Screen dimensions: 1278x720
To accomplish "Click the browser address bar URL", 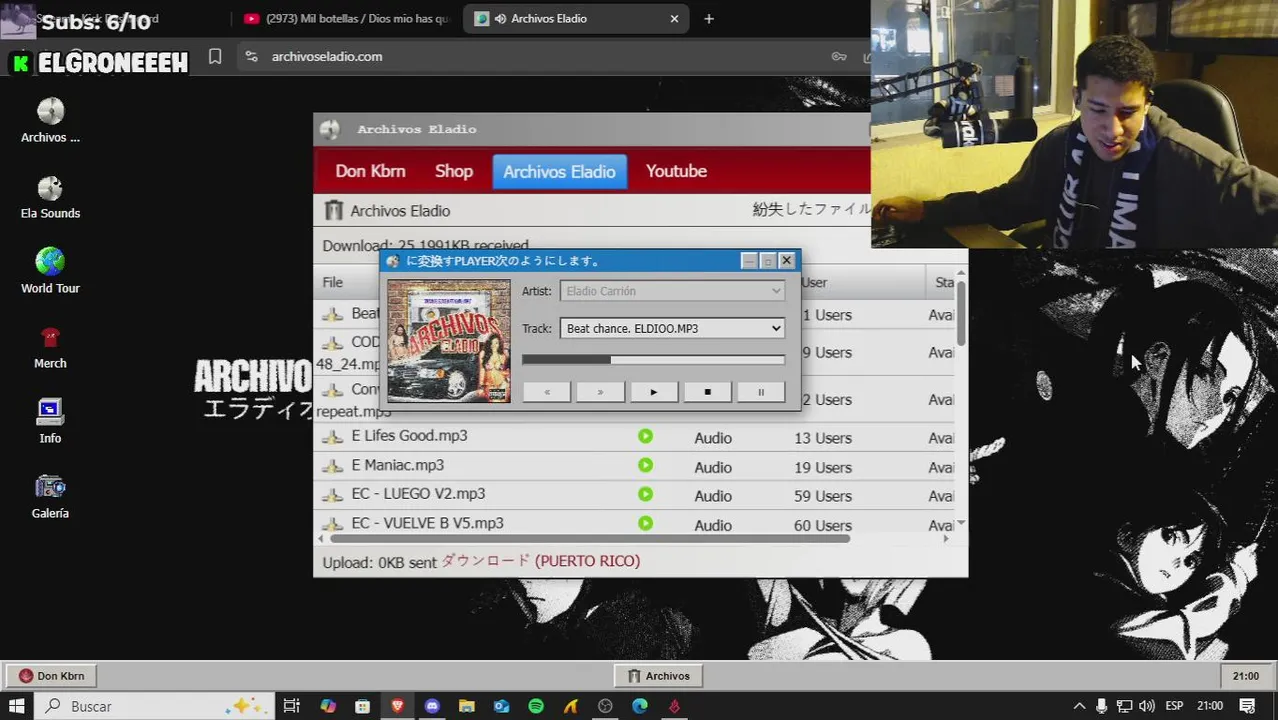I will point(327,57).
